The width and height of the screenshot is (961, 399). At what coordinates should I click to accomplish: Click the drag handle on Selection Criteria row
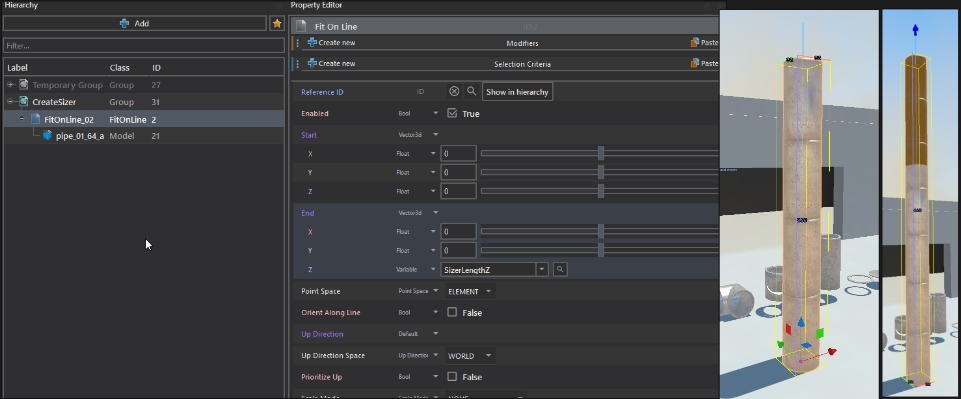pos(298,63)
